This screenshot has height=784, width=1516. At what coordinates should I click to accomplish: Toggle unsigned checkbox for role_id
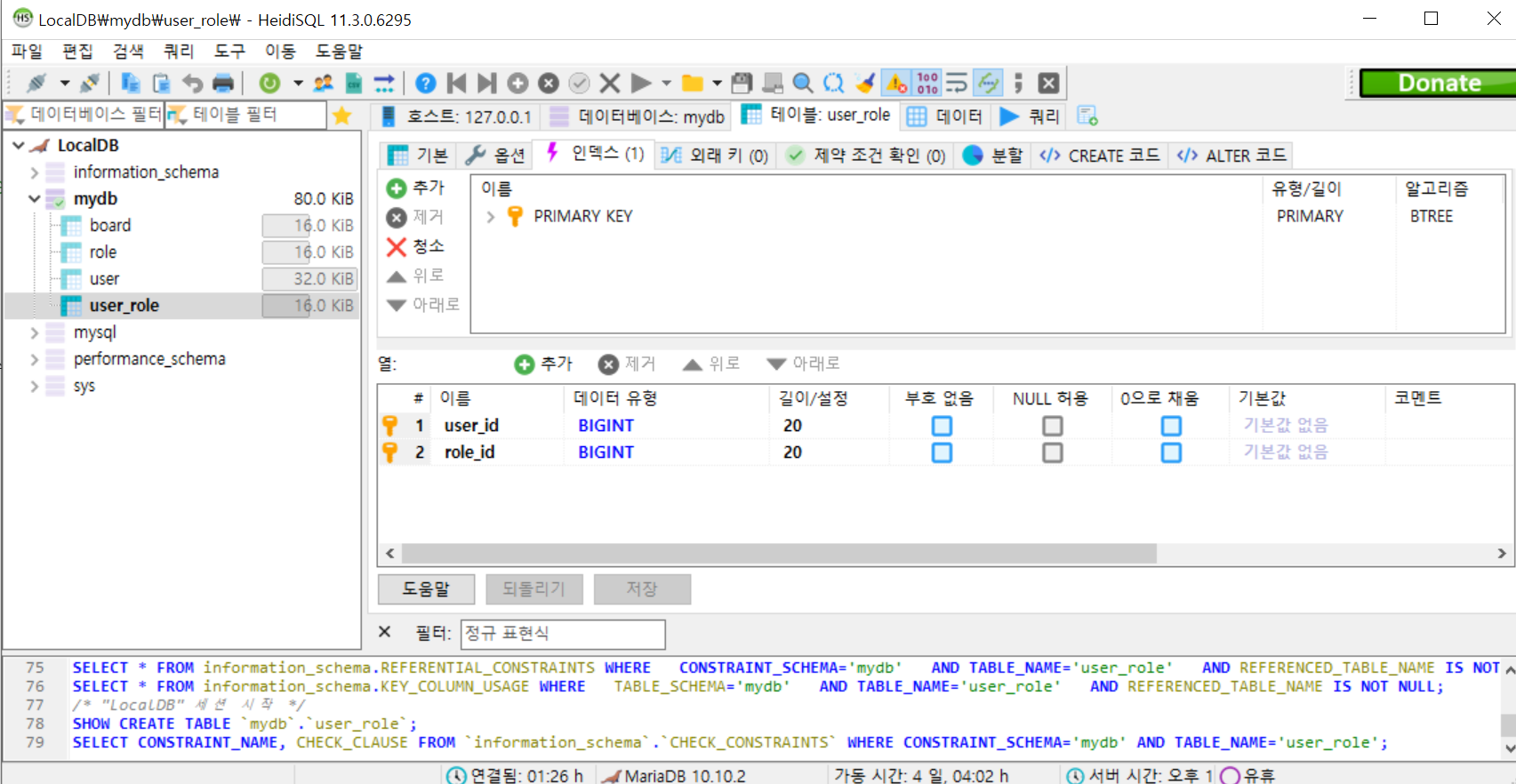942,452
